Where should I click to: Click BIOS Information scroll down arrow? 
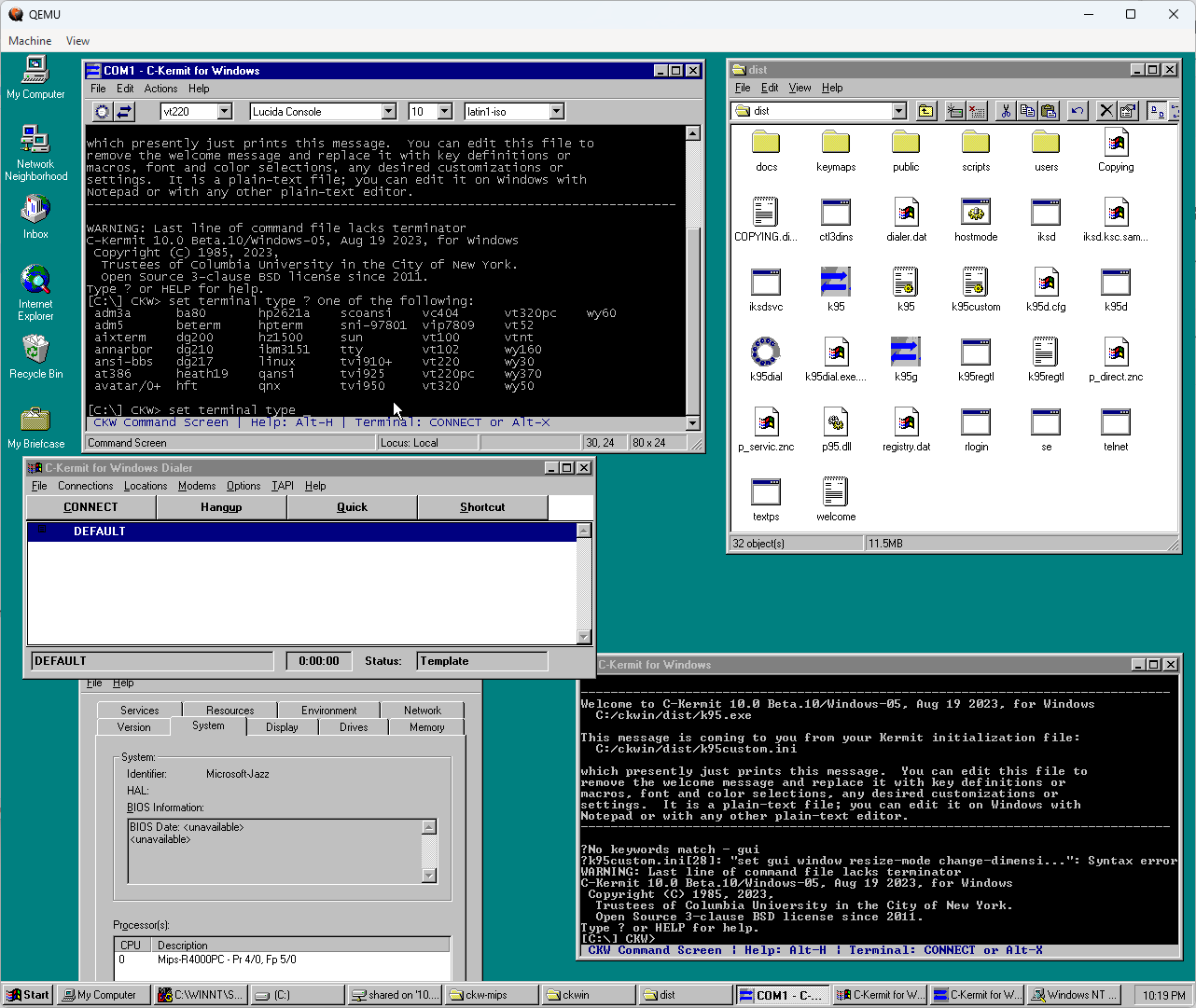coord(429,876)
